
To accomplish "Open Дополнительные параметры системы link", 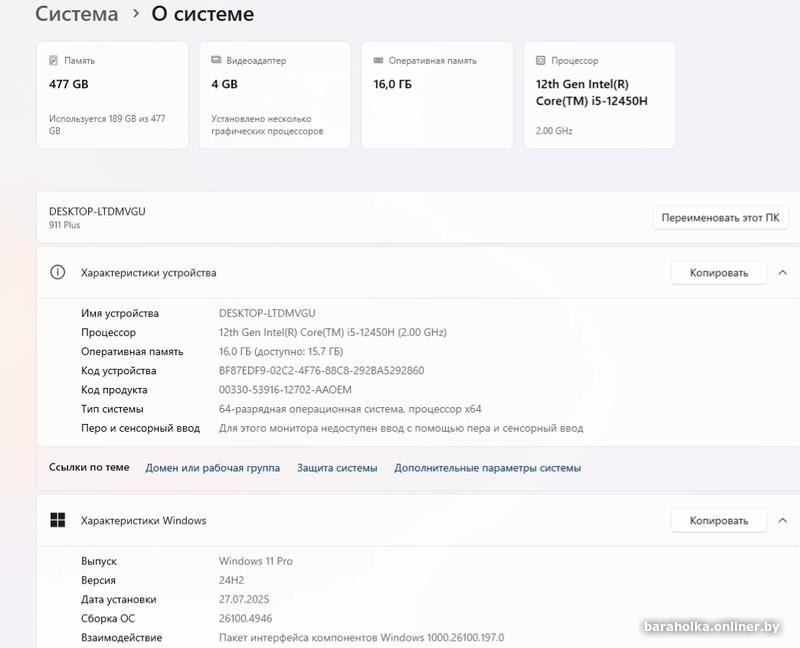I will pyautogui.click(x=487, y=468).
